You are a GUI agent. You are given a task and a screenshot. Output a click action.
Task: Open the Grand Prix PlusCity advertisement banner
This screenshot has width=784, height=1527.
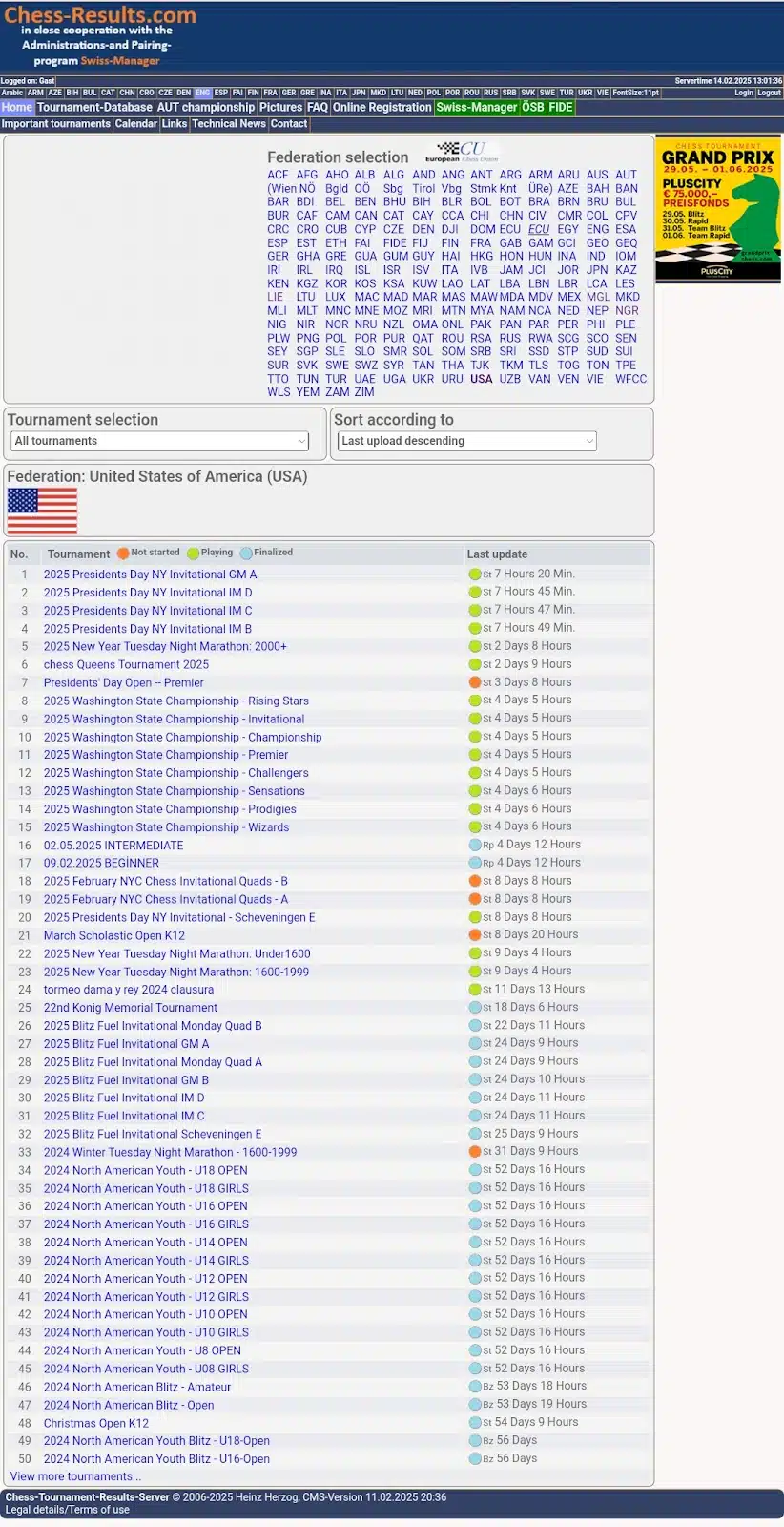tap(717, 209)
